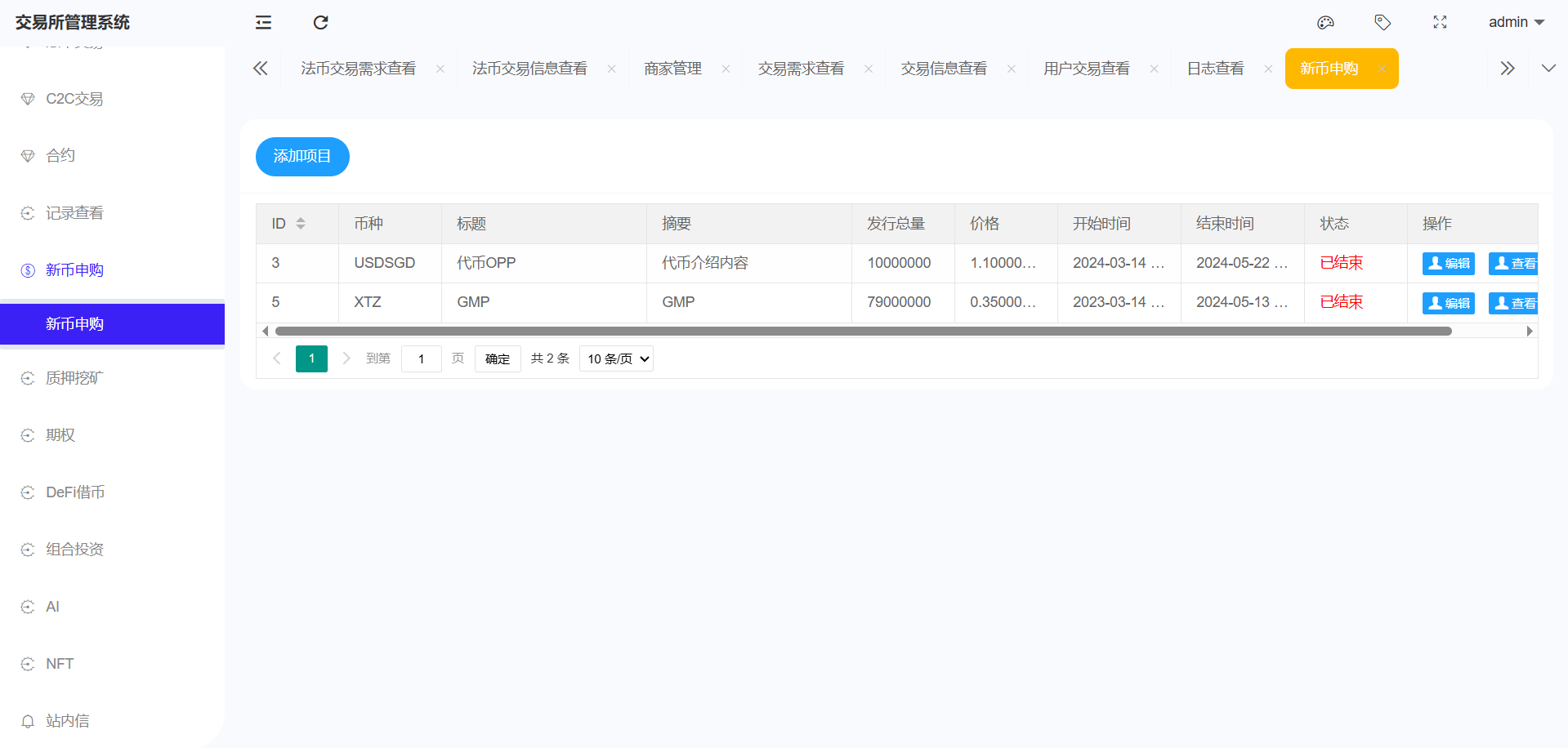Switch to the 商家管理 tab
This screenshot has height=748, width=1568.
click(672, 69)
